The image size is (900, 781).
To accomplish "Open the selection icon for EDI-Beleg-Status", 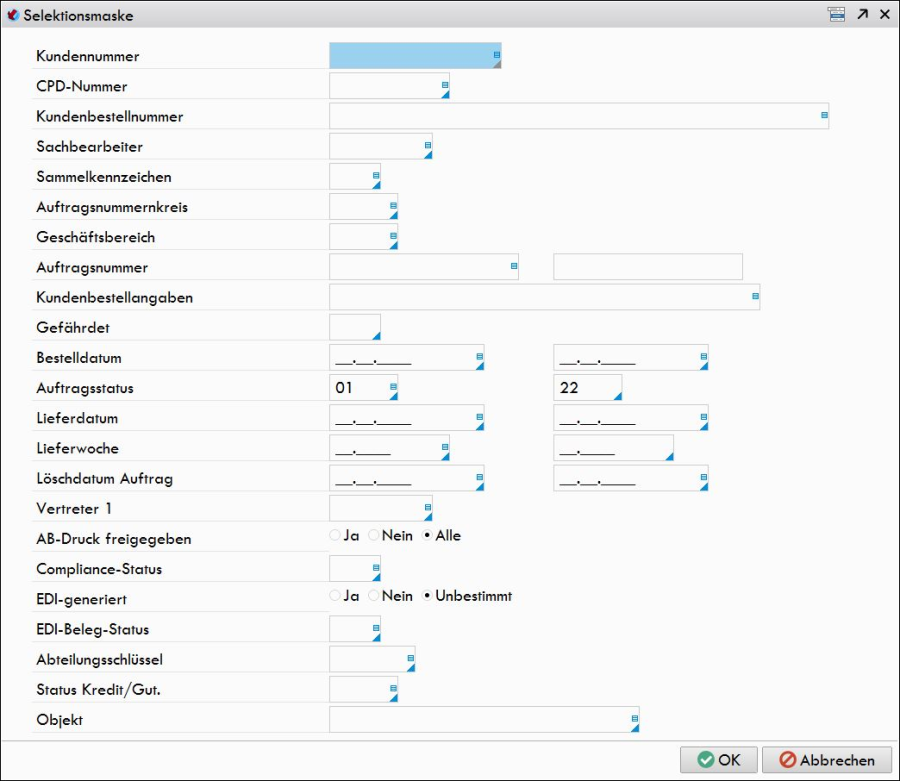I will (x=376, y=628).
